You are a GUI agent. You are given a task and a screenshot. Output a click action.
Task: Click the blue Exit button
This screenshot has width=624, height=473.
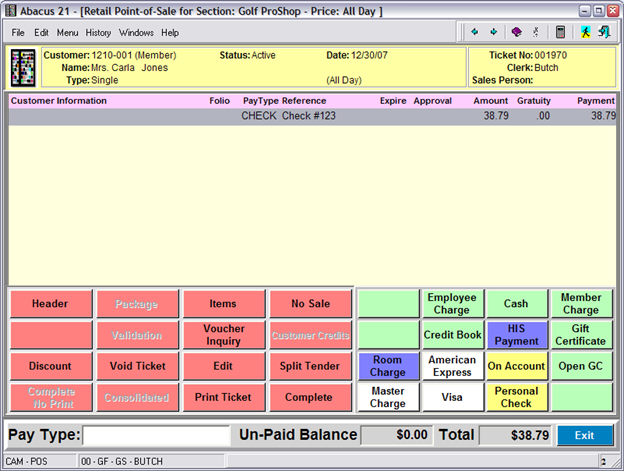(584, 436)
